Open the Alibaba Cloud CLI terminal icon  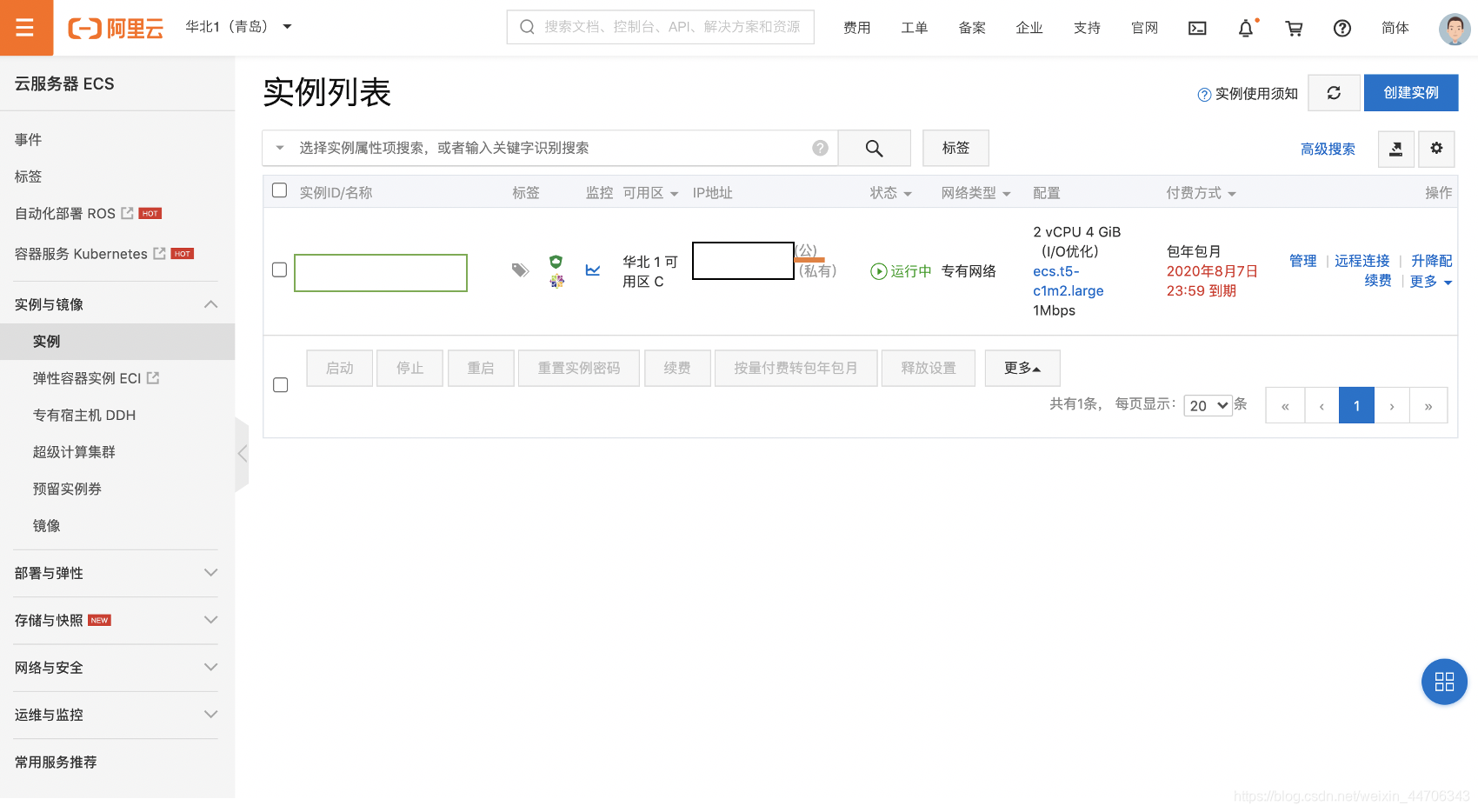pos(1197,28)
